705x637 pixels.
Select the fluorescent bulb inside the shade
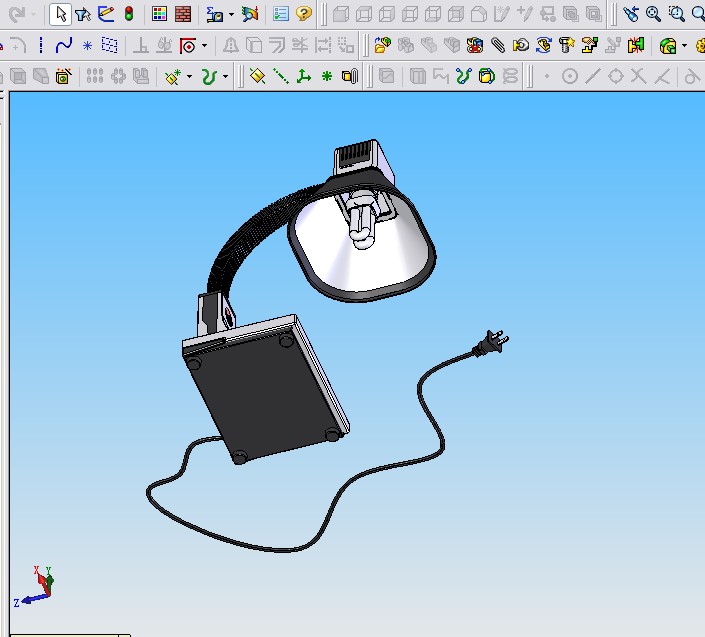[362, 220]
